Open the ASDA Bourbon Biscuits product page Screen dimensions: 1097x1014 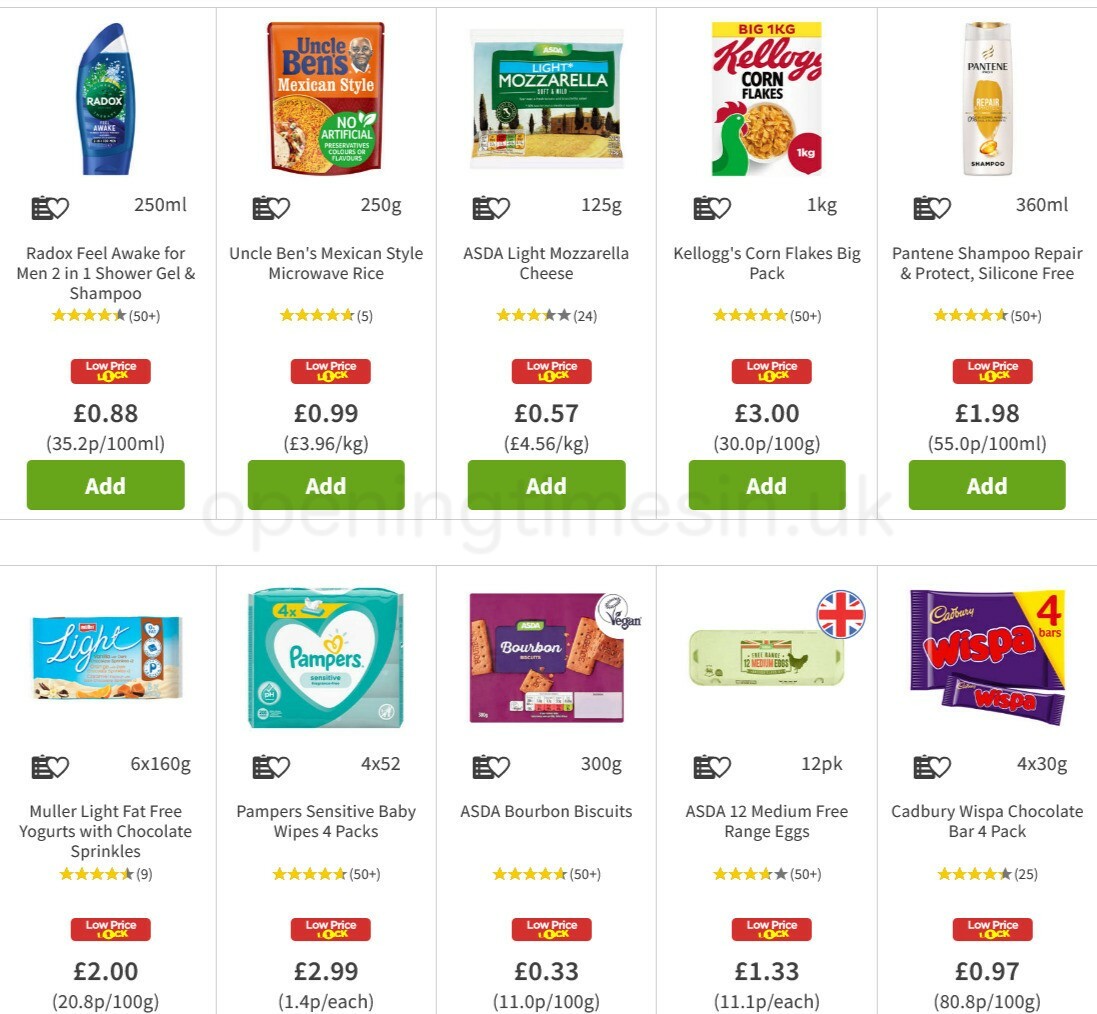pos(546,811)
